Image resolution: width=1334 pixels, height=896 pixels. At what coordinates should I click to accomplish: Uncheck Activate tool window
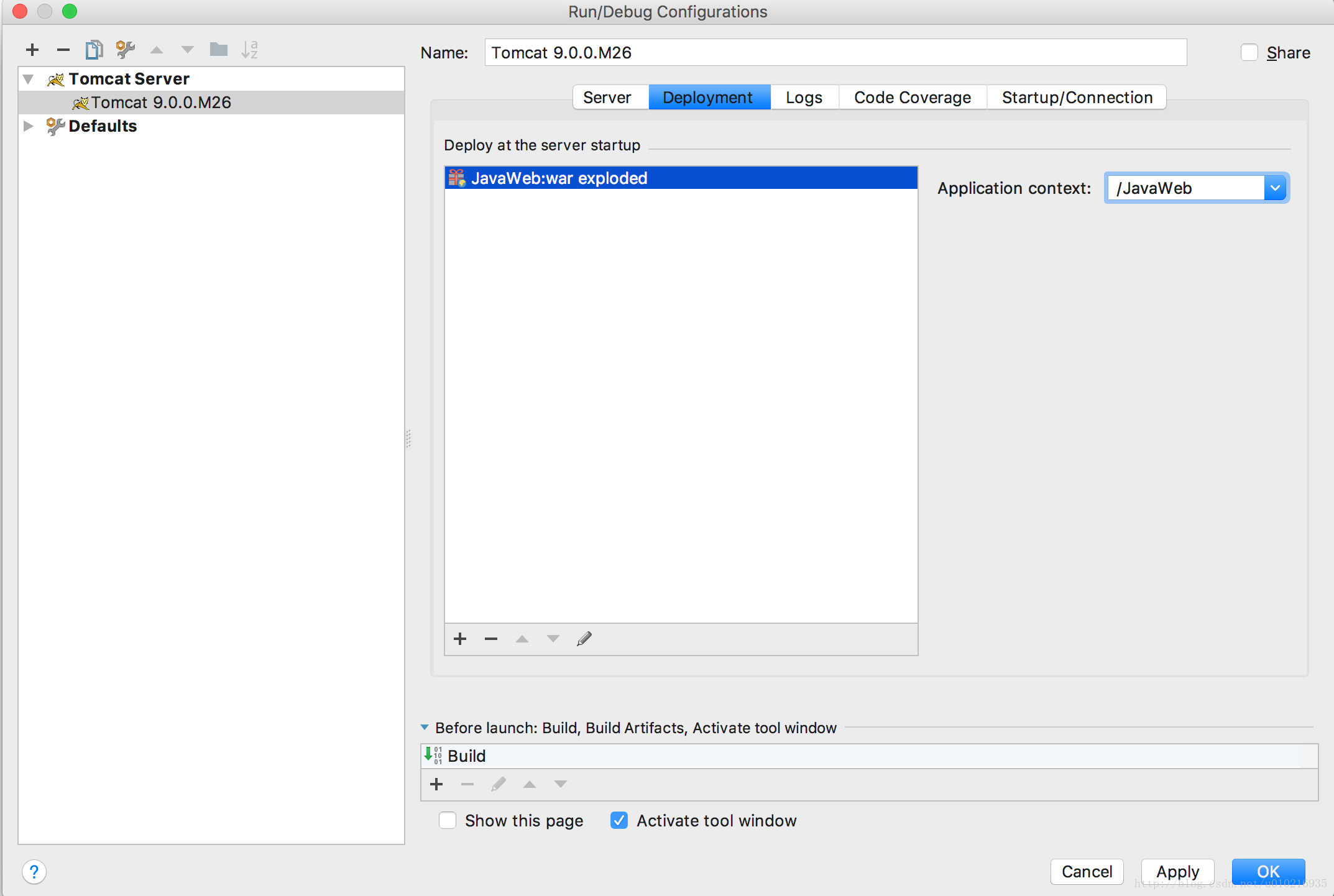619,821
